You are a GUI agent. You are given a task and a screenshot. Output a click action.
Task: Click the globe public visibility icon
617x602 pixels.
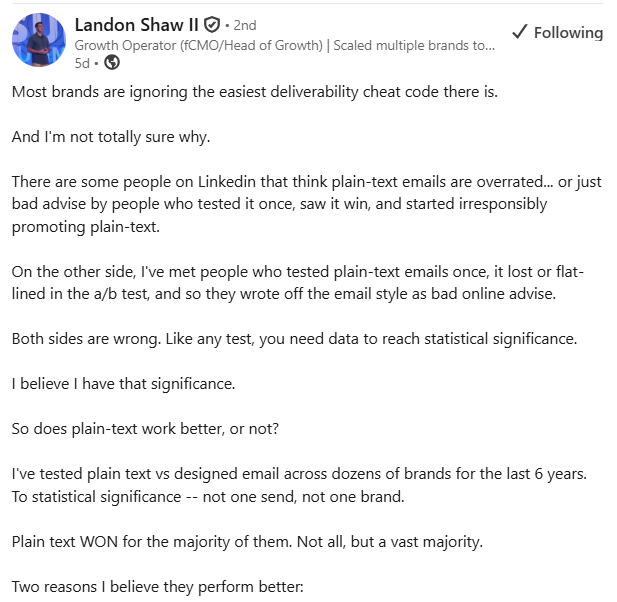[112, 63]
